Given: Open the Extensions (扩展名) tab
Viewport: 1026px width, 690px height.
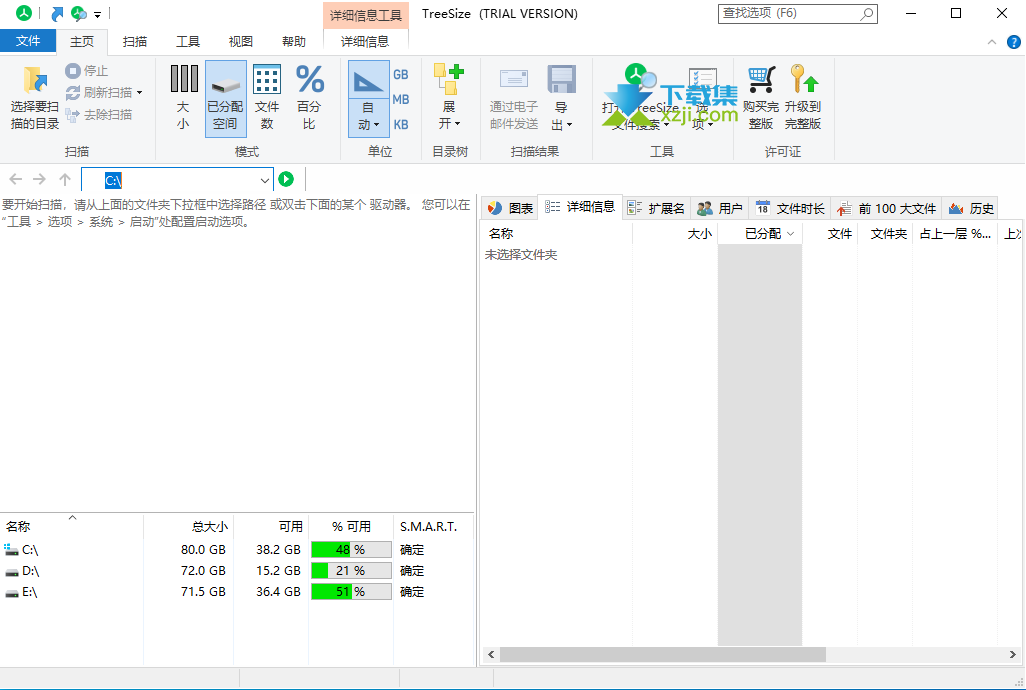Looking at the screenshot, I should pyautogui.click(x=656, y=208).
